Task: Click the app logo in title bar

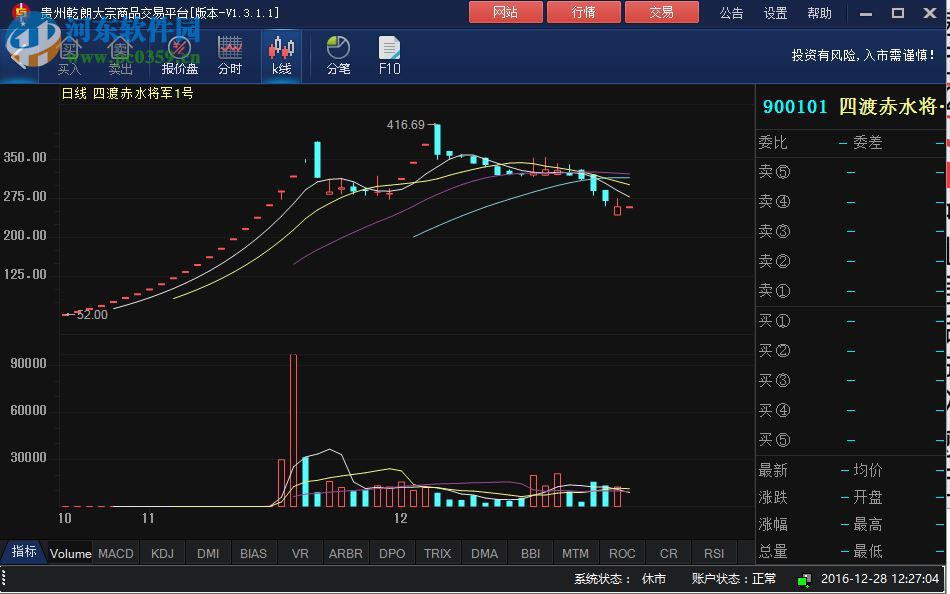Action: (x=22, y=12)
